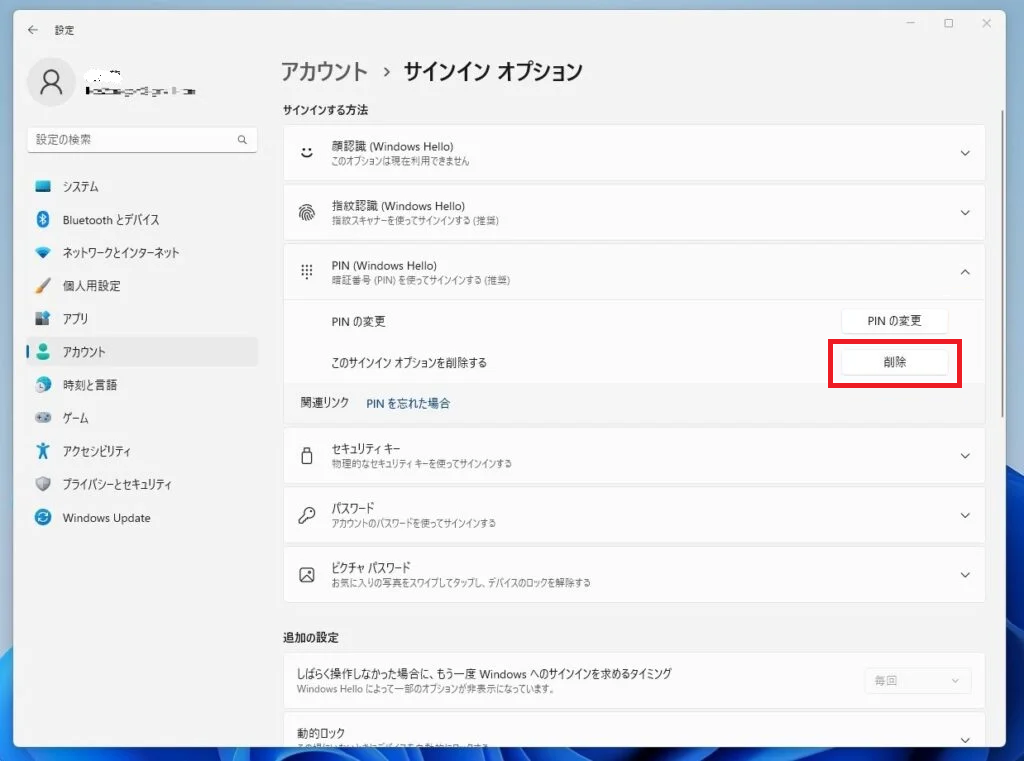Click the ゲーム controller icon
Image resolution: width=1024 pixels, height=761 pixels.
coord(43,417)
